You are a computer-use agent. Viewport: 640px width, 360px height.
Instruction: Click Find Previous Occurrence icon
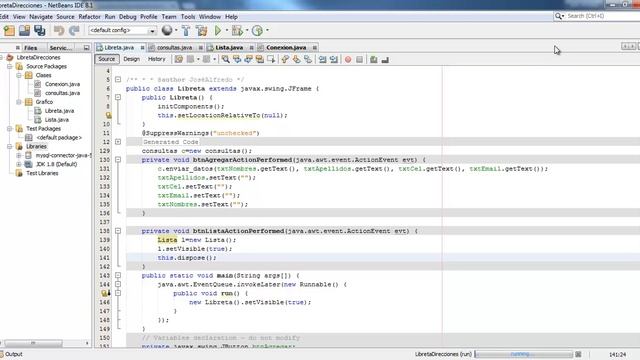tap(237, 60)
